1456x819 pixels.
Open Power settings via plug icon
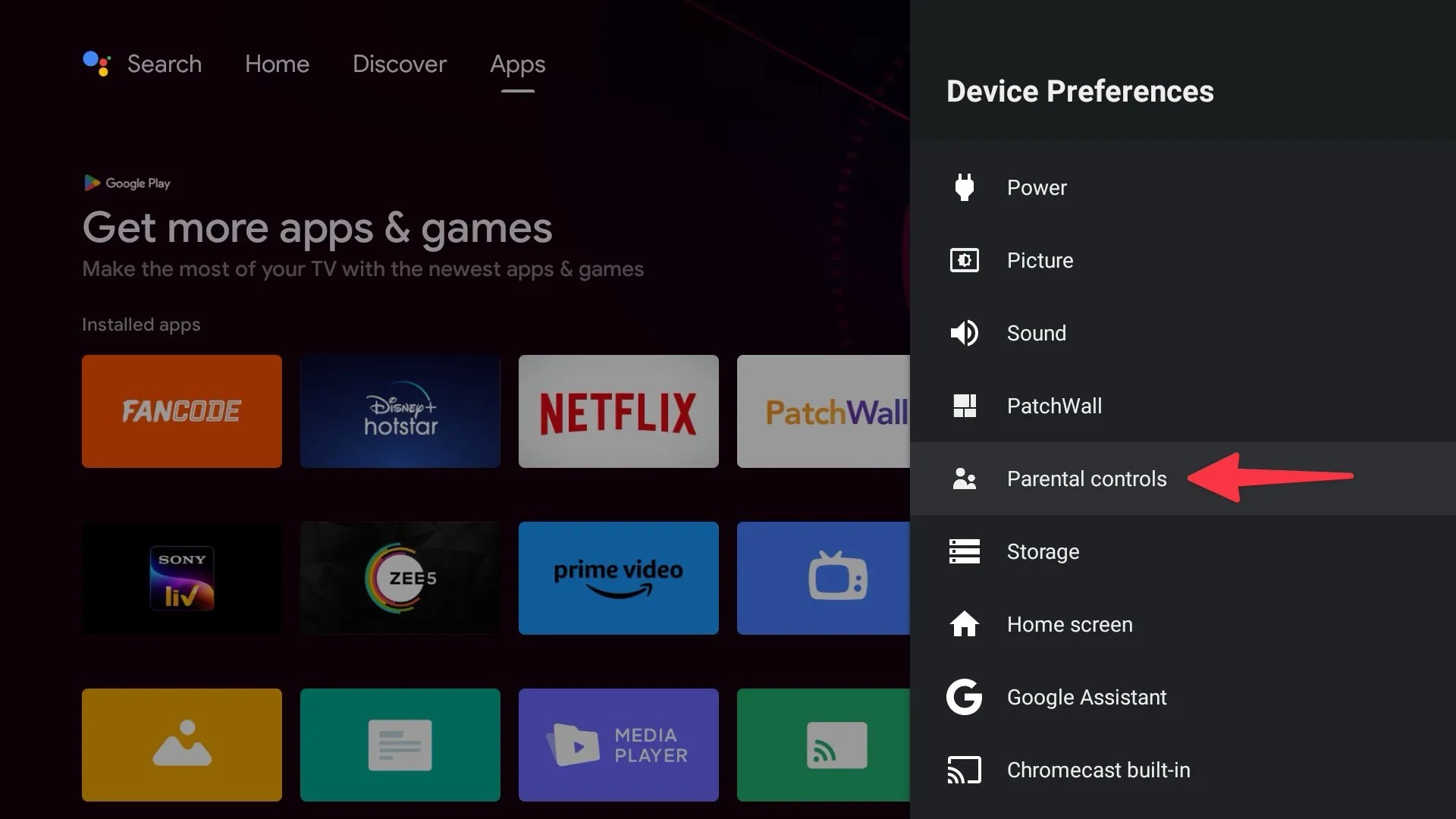click(964, 187)
